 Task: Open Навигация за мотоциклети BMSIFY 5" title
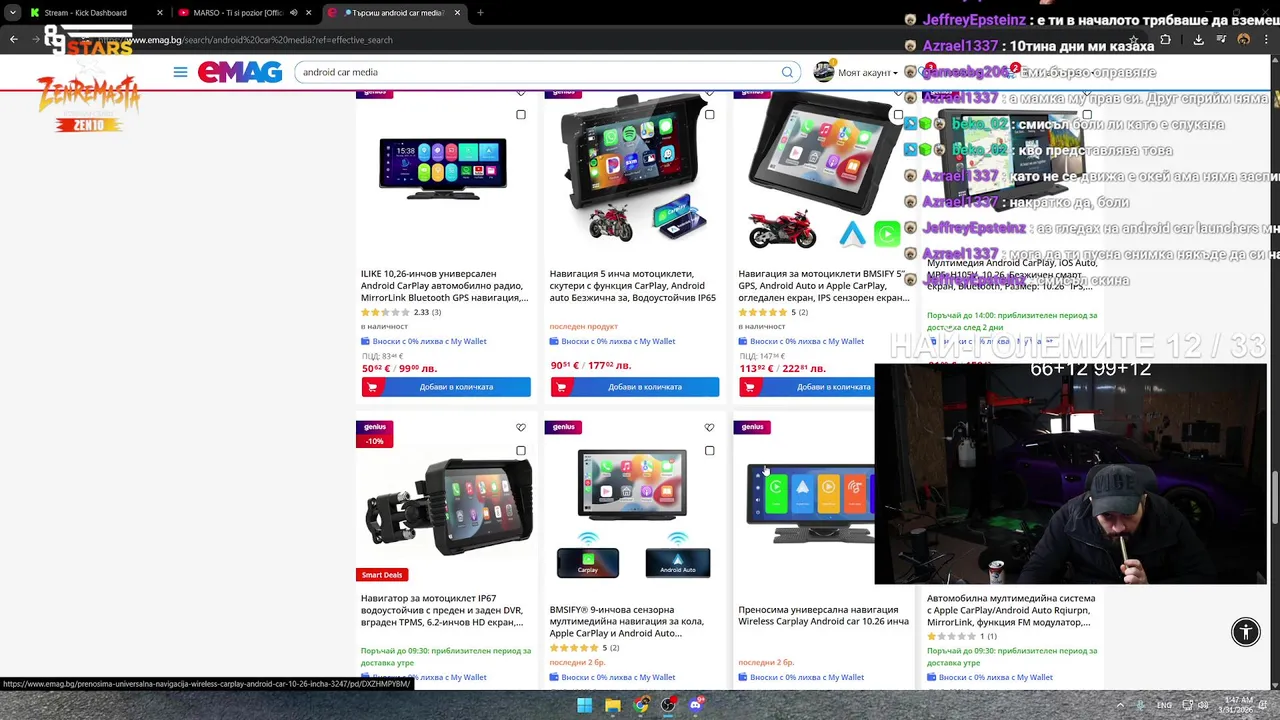[824, 285]
